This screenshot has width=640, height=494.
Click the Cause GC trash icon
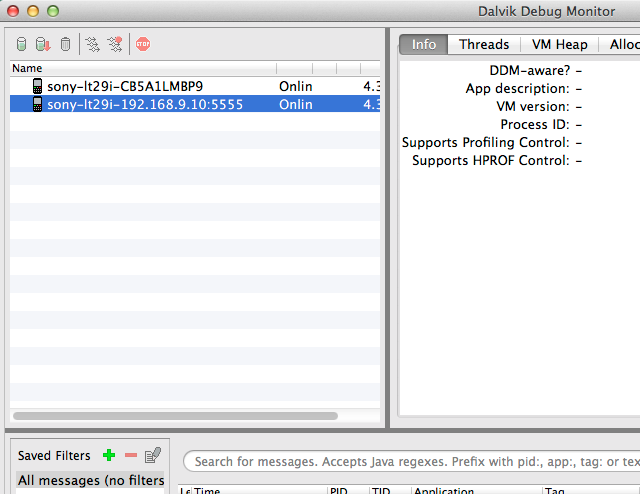(x=65, y=44)
